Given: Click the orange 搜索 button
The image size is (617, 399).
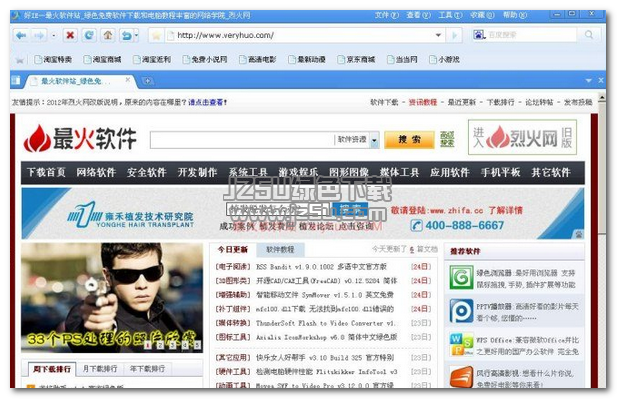Looking at the screenshot, I should pos(409,140).
